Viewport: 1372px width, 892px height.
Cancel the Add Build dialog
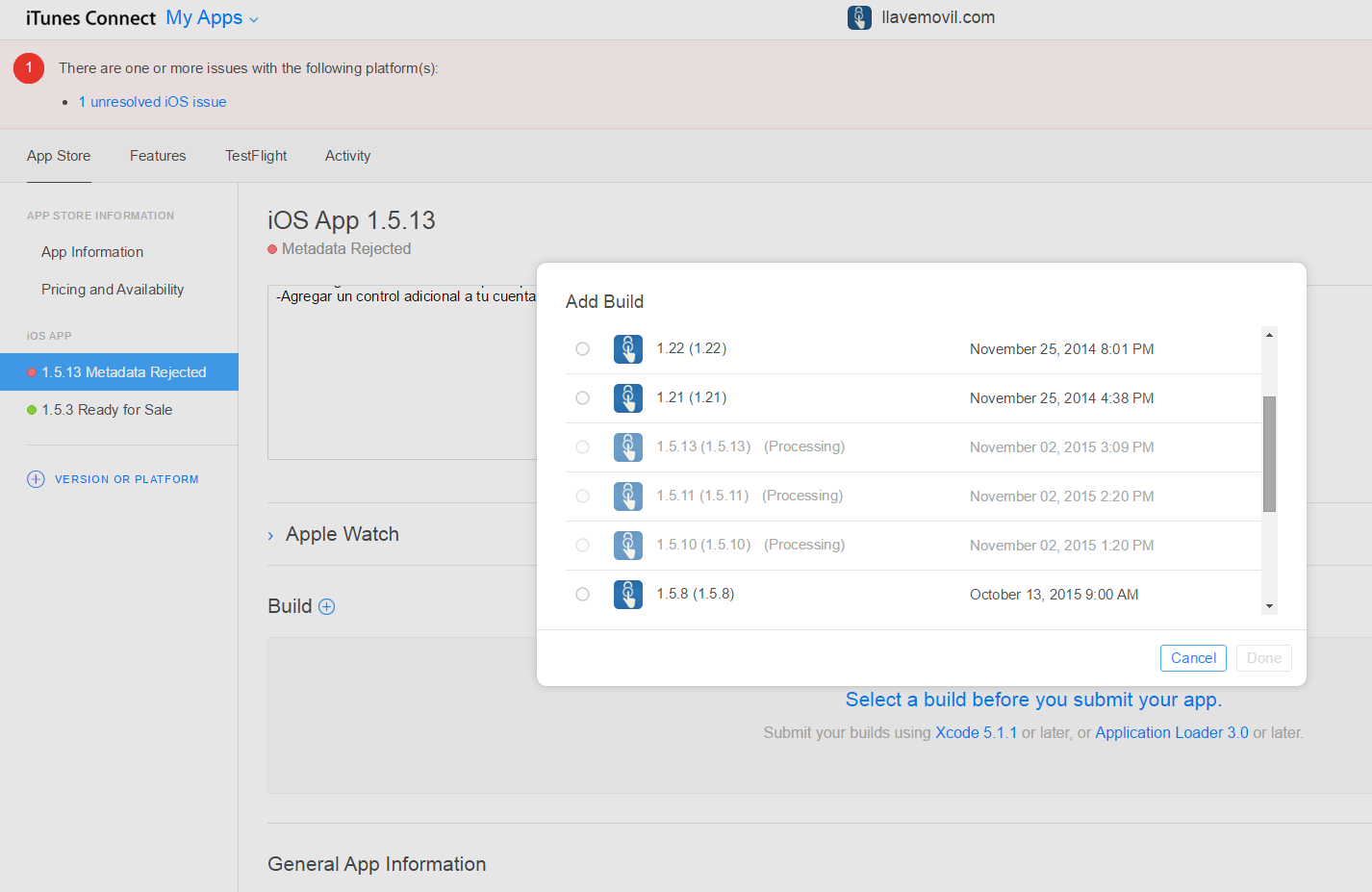tap(1193, 658)
